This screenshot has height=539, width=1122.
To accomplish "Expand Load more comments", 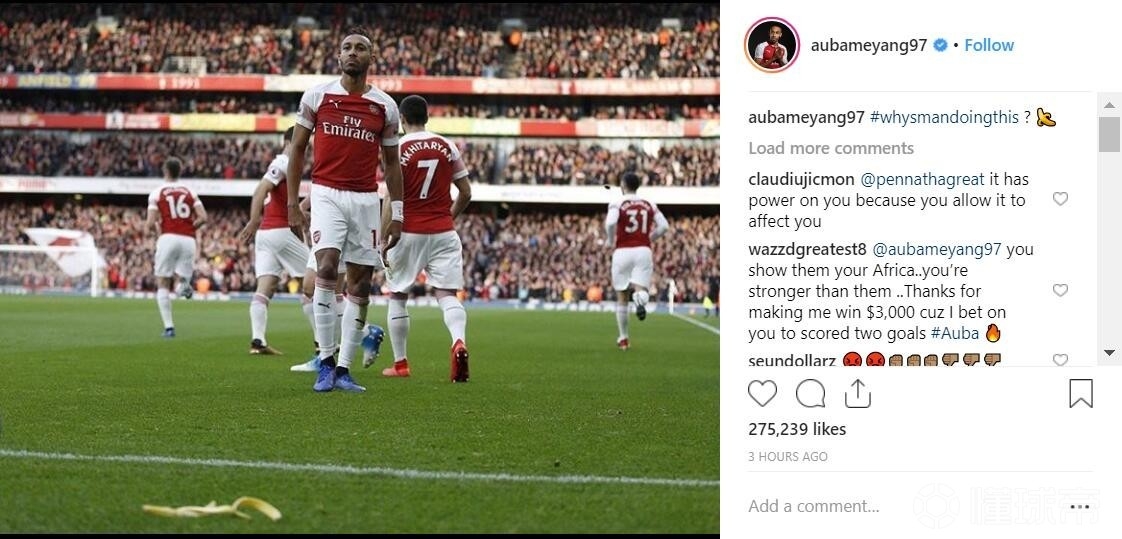I will [831, 148].
